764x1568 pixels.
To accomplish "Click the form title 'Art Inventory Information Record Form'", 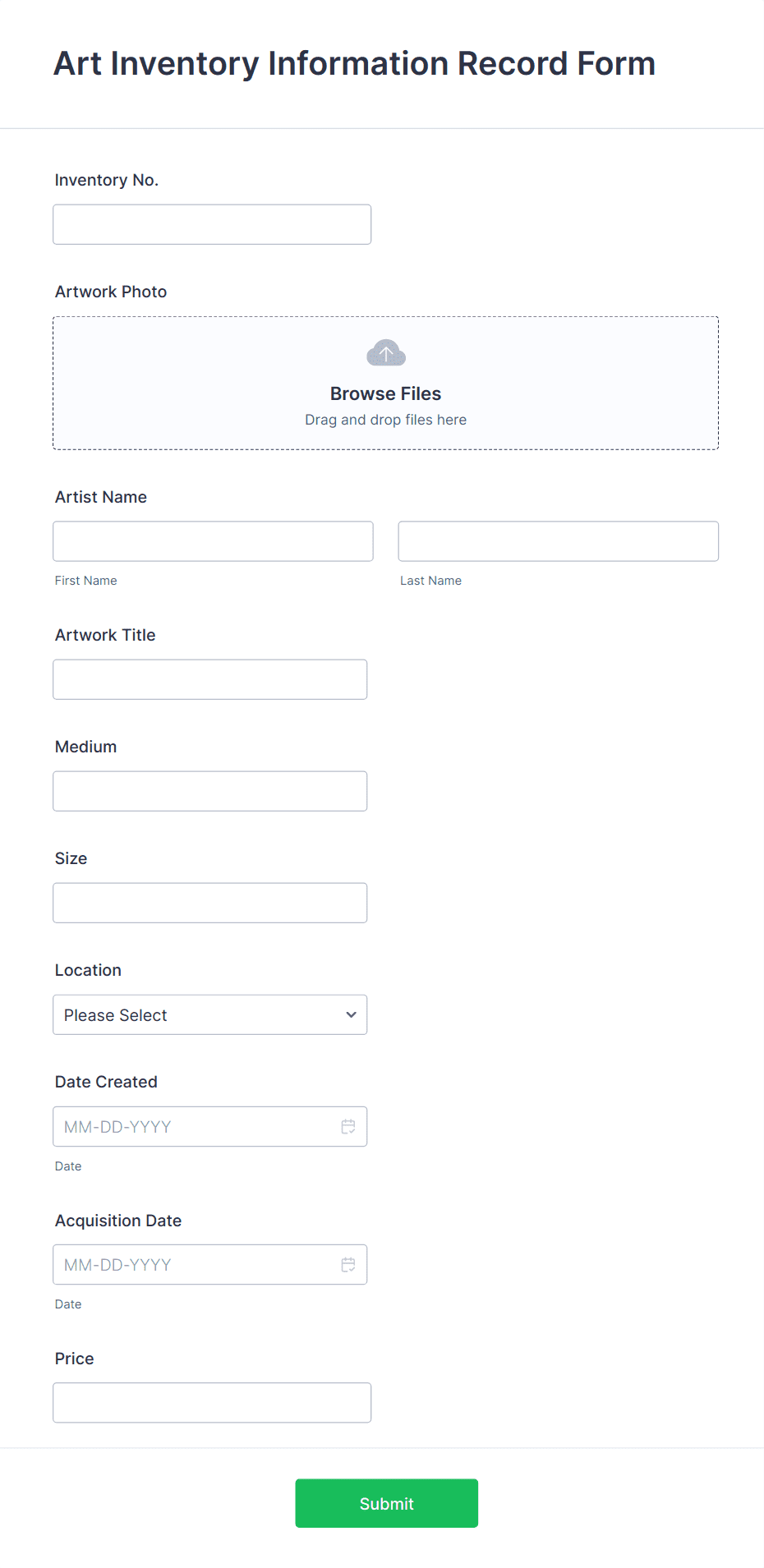I will point(354,63).
